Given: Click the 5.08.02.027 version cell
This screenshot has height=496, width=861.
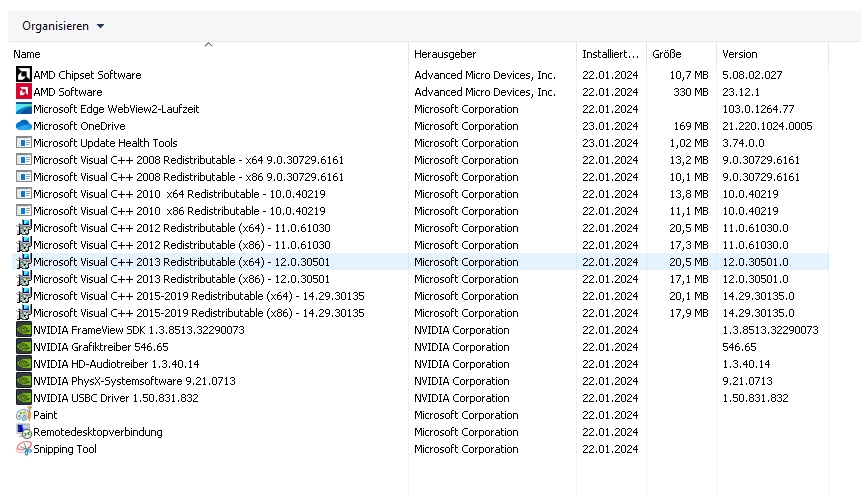Looking at the screenshot, I should (x=752, y=75).
